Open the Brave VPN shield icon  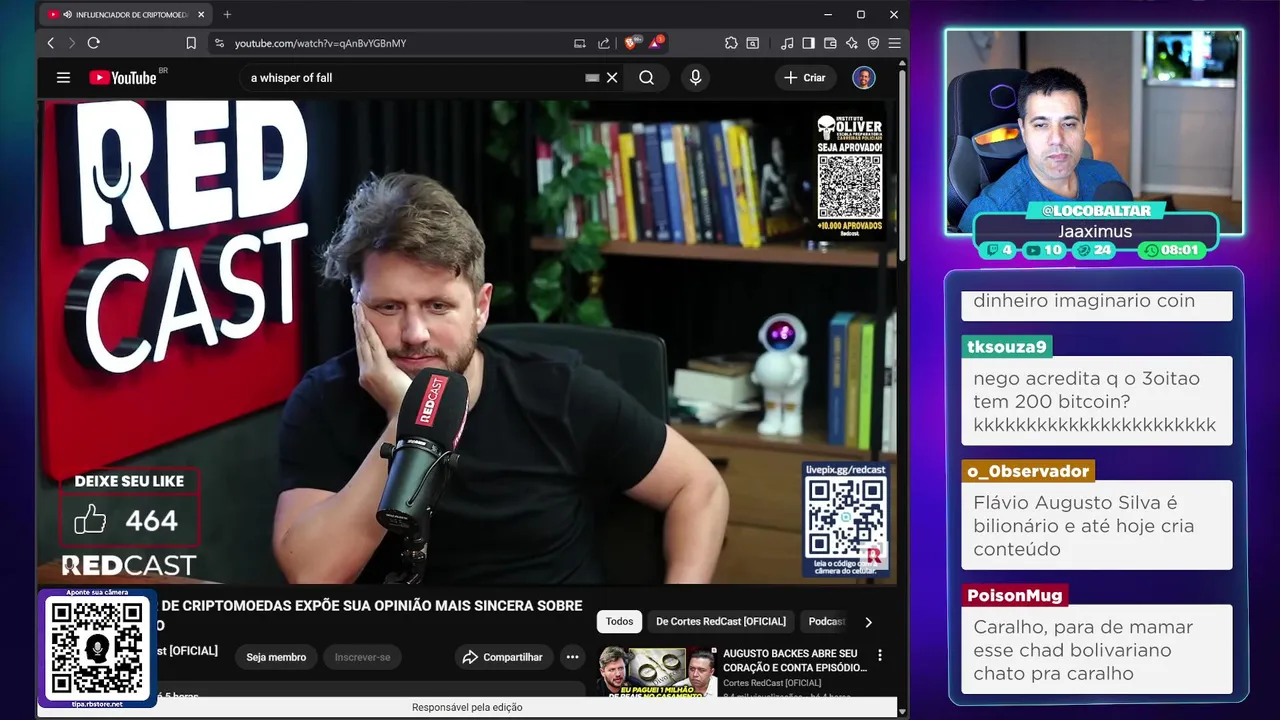(x=873, y=43)
